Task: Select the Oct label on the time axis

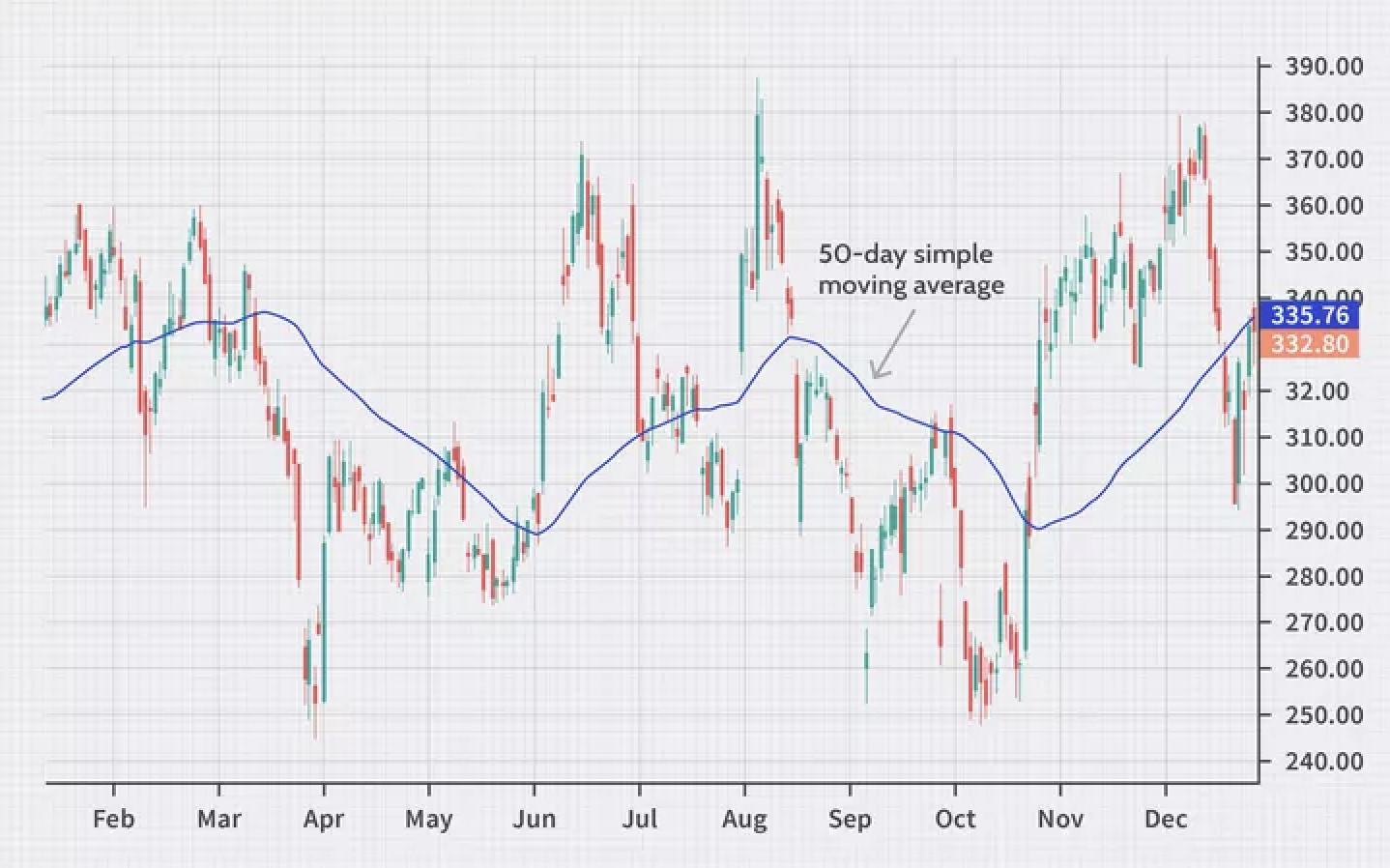Action: (955, 820)
